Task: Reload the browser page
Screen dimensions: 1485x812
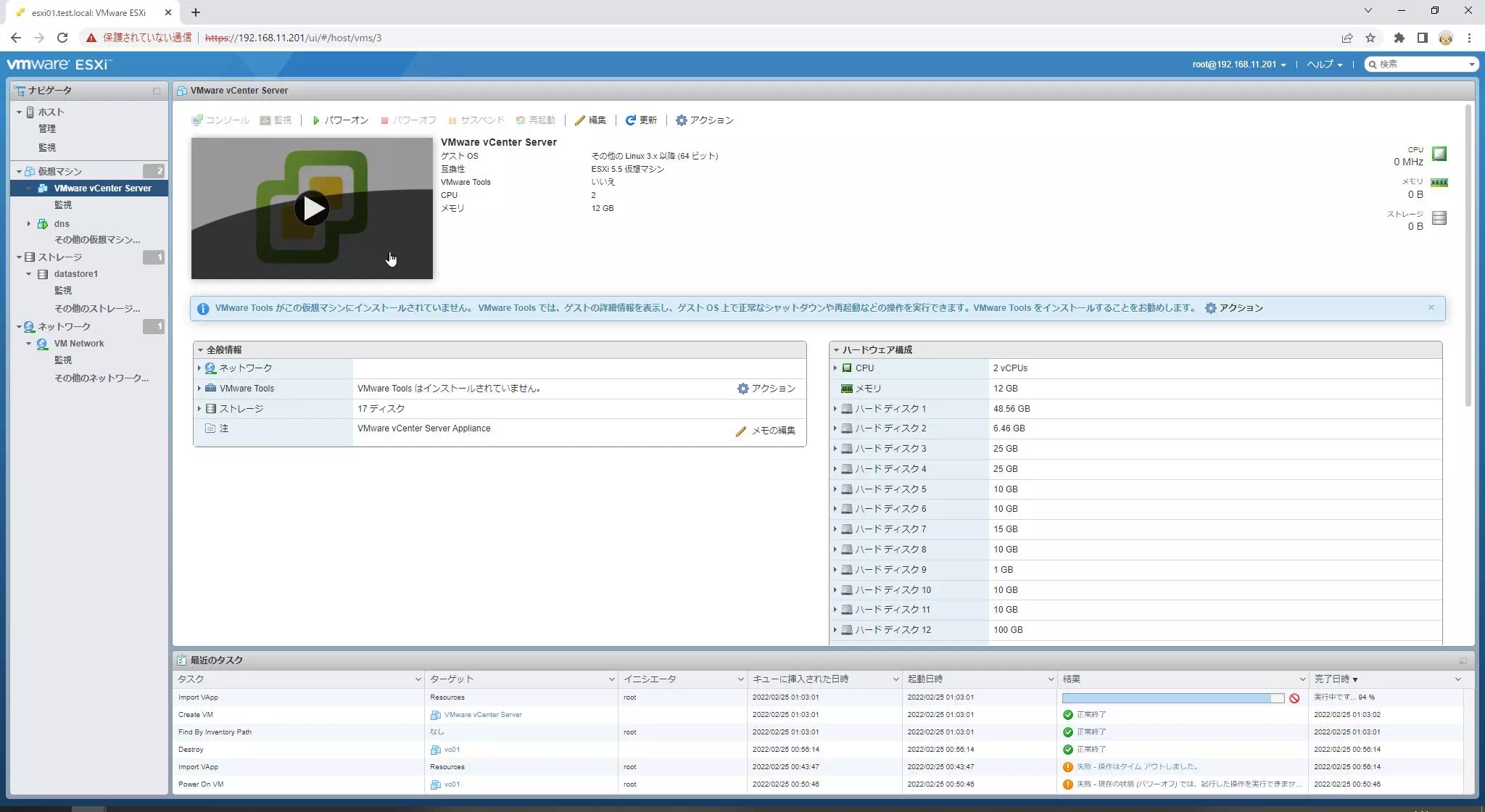Action: pos(62,38)
